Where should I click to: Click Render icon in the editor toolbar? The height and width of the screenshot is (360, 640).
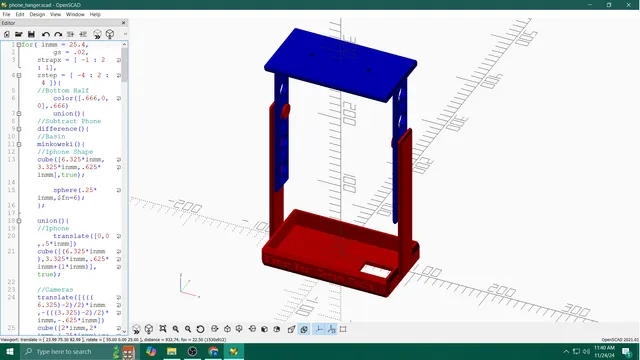pos(110,34)
